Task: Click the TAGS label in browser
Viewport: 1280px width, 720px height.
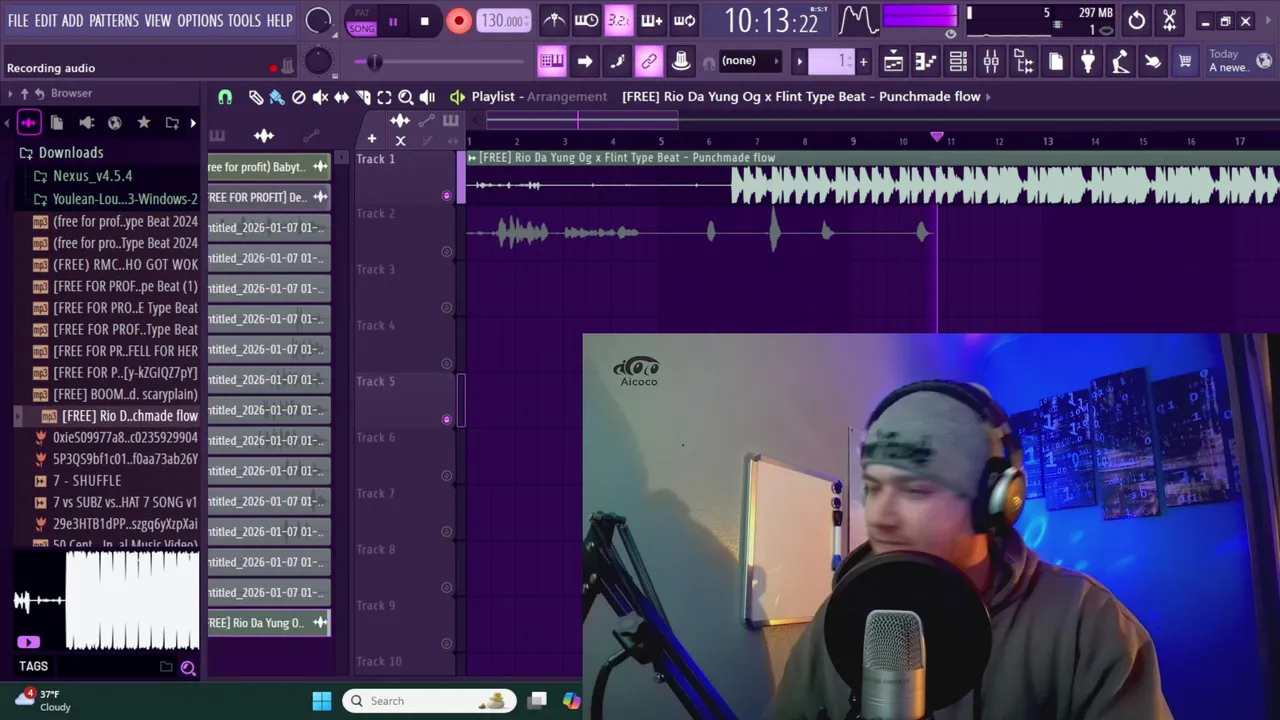Action: 33,666
